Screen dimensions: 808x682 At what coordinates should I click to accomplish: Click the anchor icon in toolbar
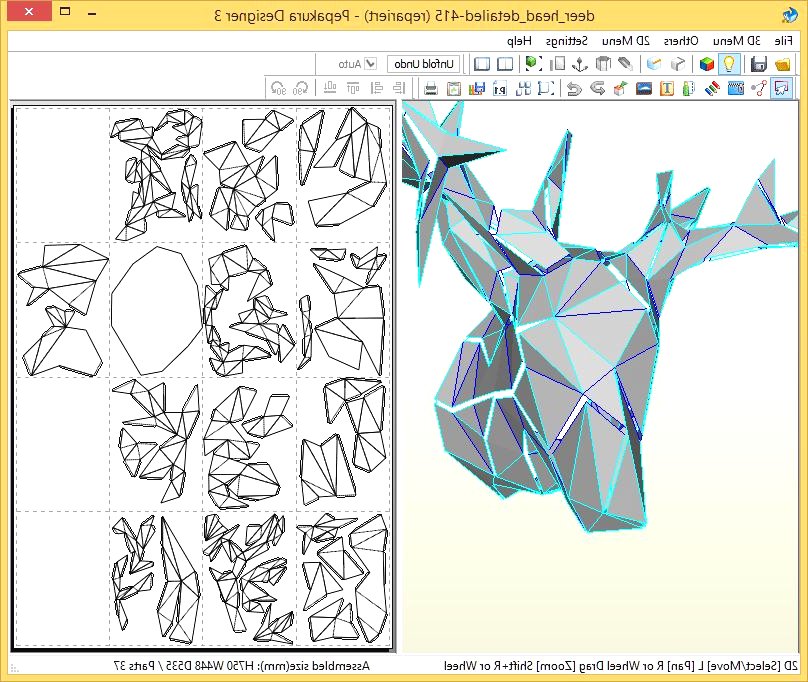coord(578,64)
